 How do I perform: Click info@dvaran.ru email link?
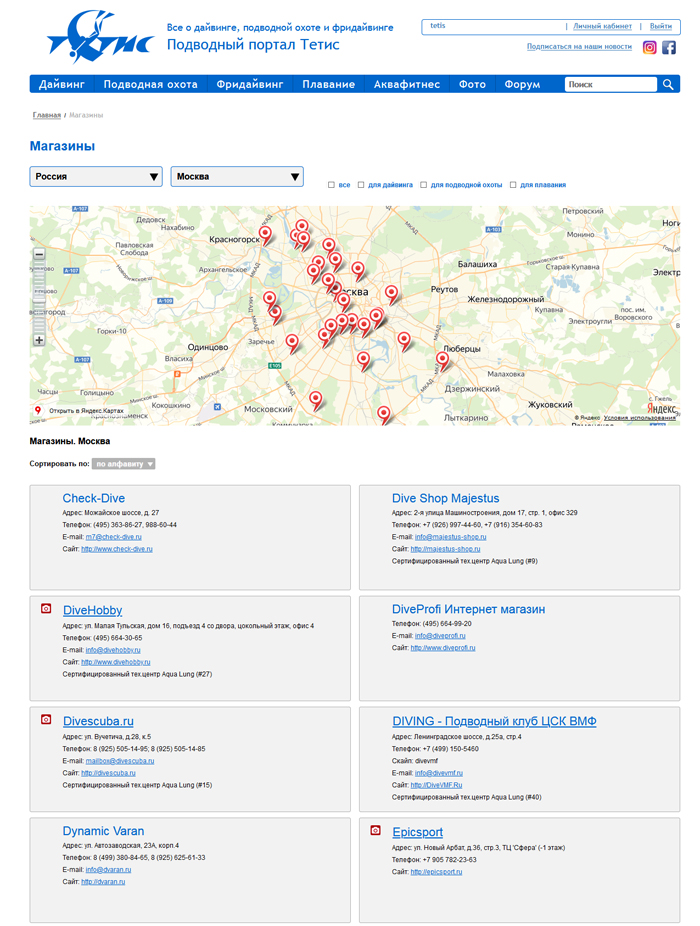coord(108,870)
